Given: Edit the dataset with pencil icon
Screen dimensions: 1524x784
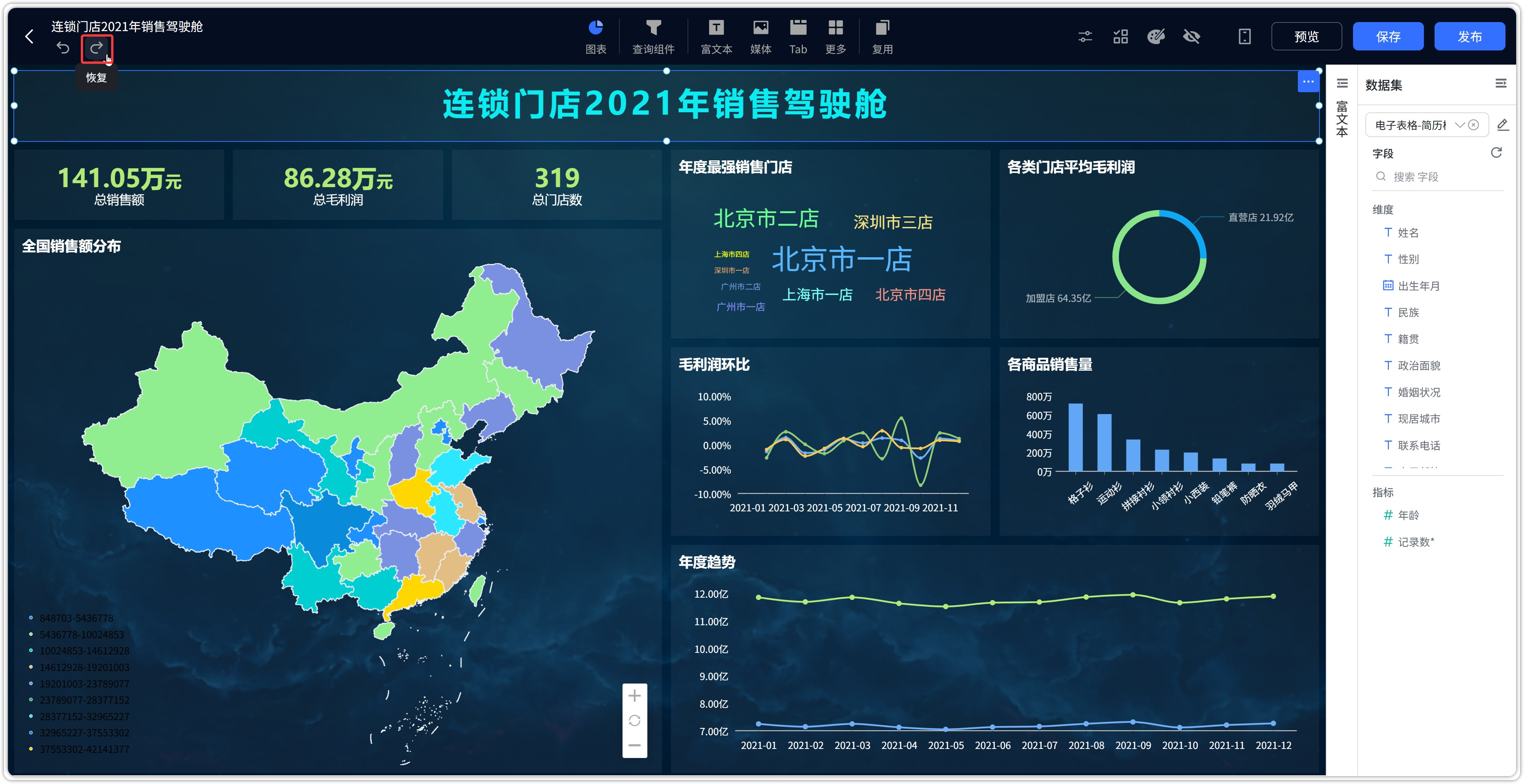Looking at the screenshot, I should pos(1503,125).
